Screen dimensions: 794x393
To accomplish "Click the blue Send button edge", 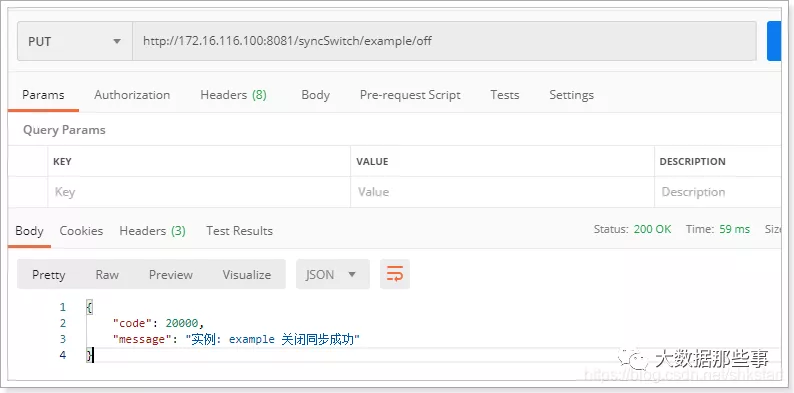I will (x=774, y=41).
